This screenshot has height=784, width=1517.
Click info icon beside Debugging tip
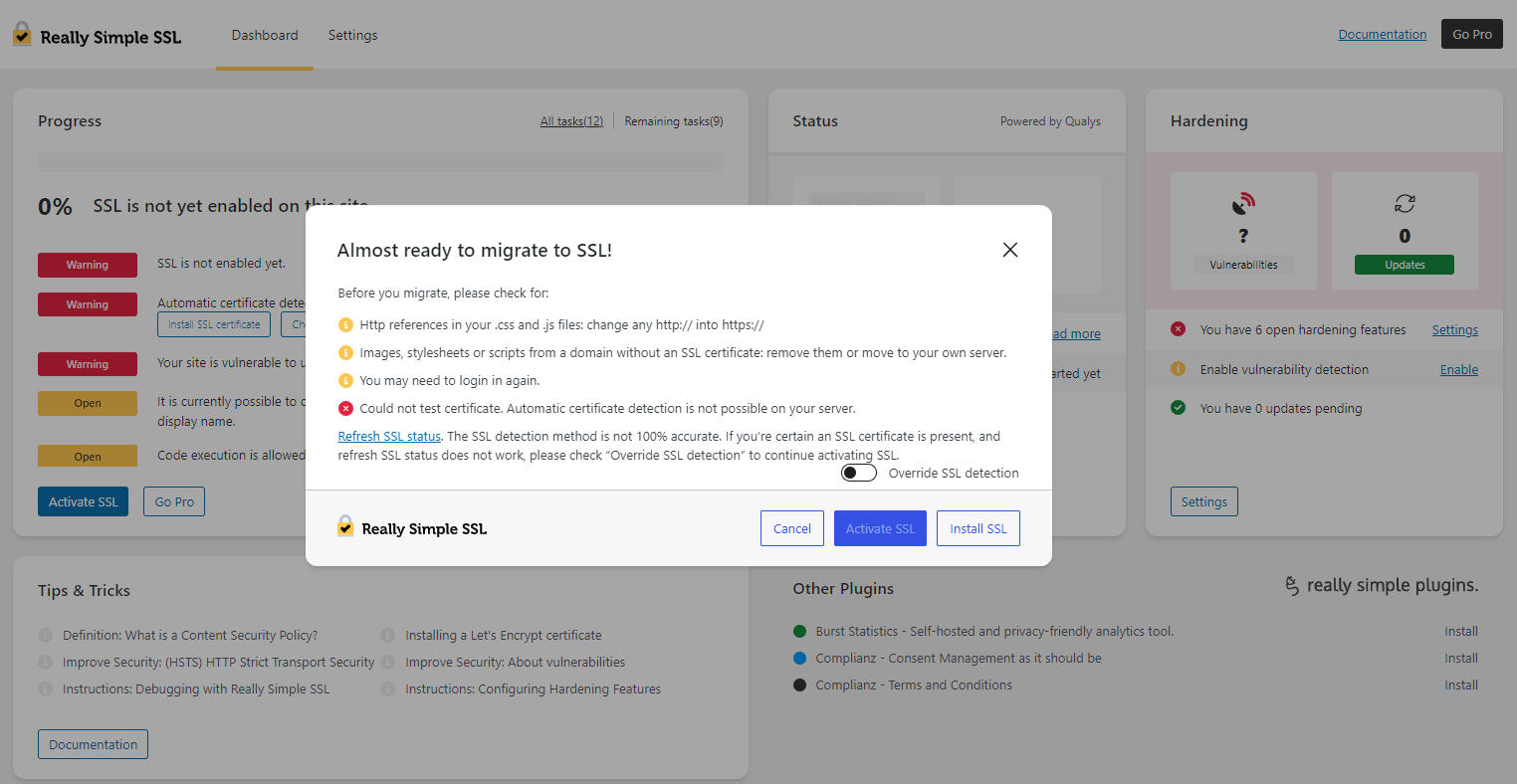click(x=45, y=688)
